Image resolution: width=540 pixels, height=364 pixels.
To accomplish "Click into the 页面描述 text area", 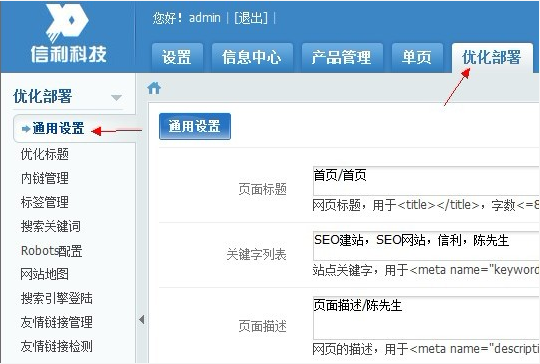I will (x=426, y=318).
